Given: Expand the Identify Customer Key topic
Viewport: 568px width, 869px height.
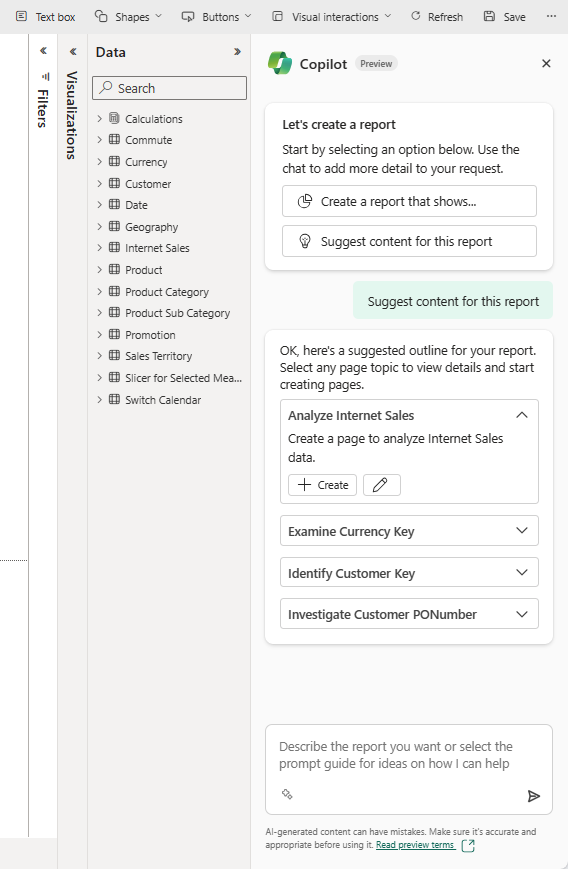Looking at the screenshot, I should [x=410, y=572].
